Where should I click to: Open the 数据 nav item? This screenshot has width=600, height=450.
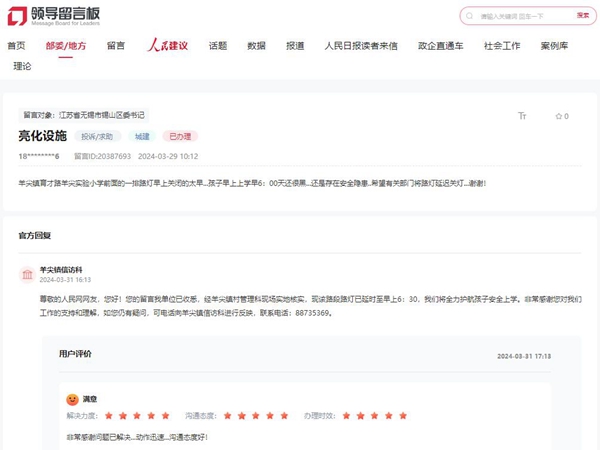(256, 46)
